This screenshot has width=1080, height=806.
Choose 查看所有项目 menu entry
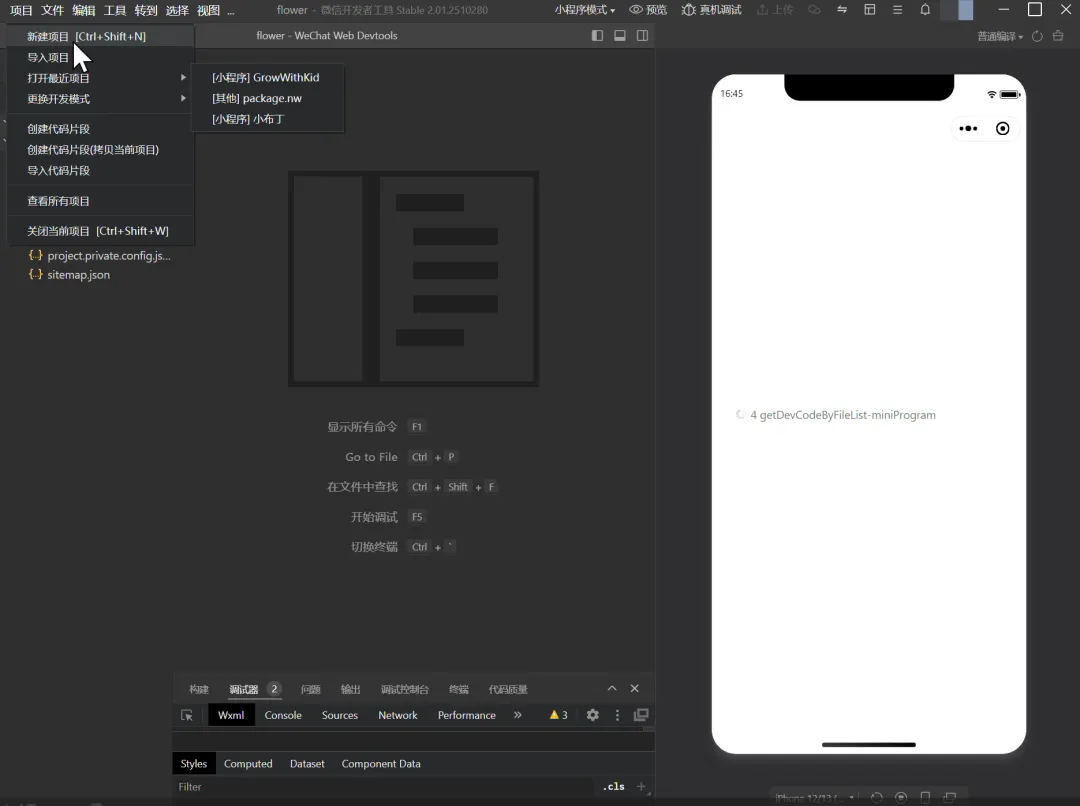click(101, 201)
